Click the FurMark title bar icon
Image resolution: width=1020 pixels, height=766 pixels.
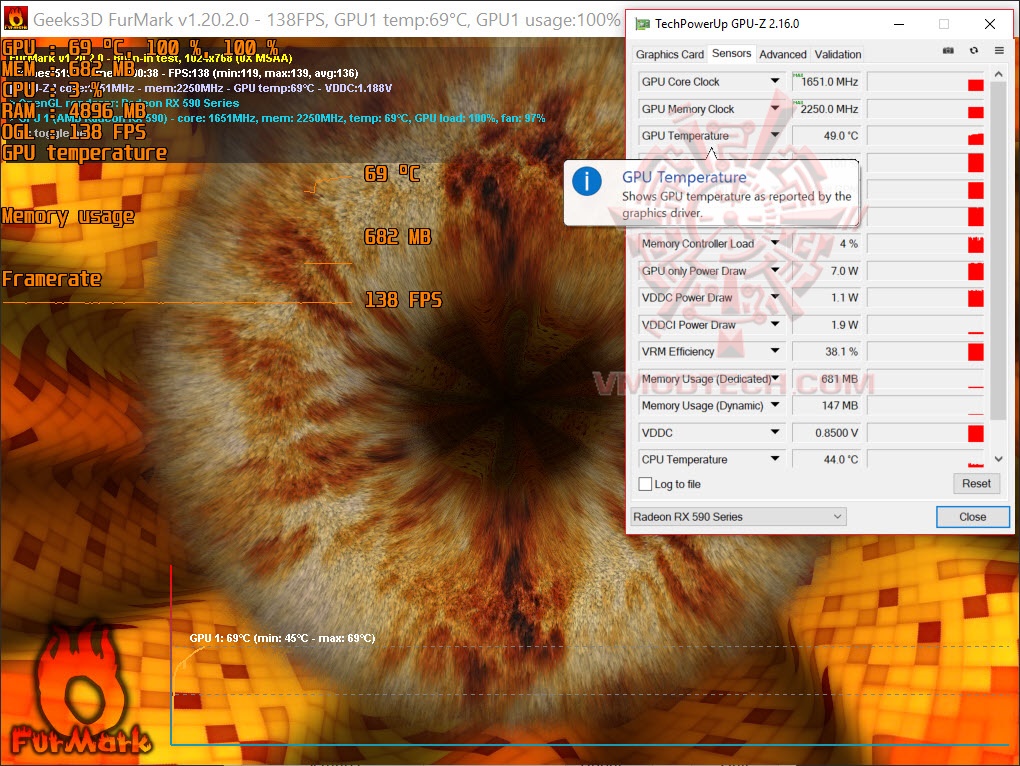(x=16, y=18)
